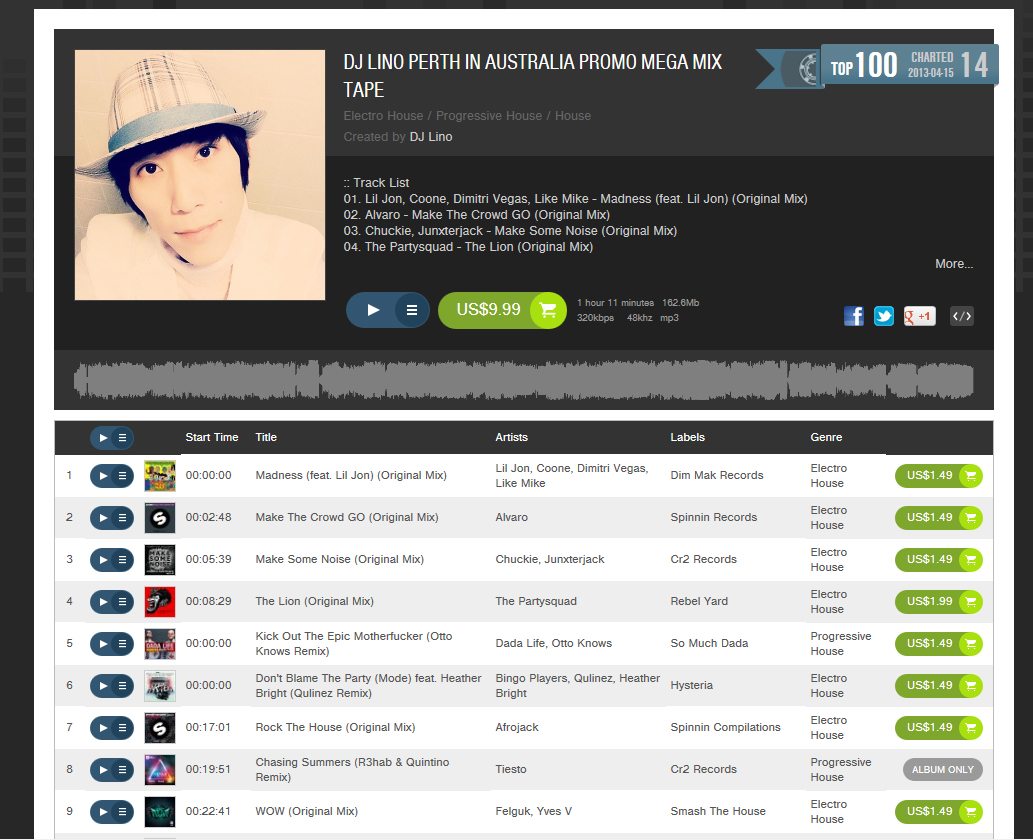The image size is (1033, 840).
Task: Click the Artists column header
Action: (511, 437)
